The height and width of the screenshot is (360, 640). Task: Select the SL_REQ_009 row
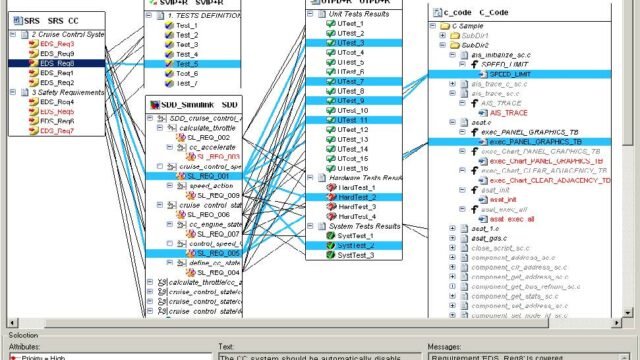(x=218, y=196)
